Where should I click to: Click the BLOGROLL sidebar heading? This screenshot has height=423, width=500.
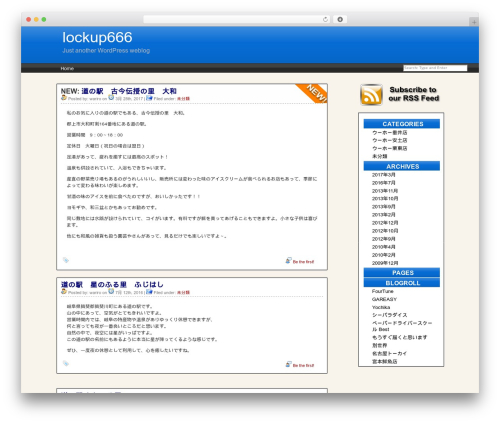402,283
